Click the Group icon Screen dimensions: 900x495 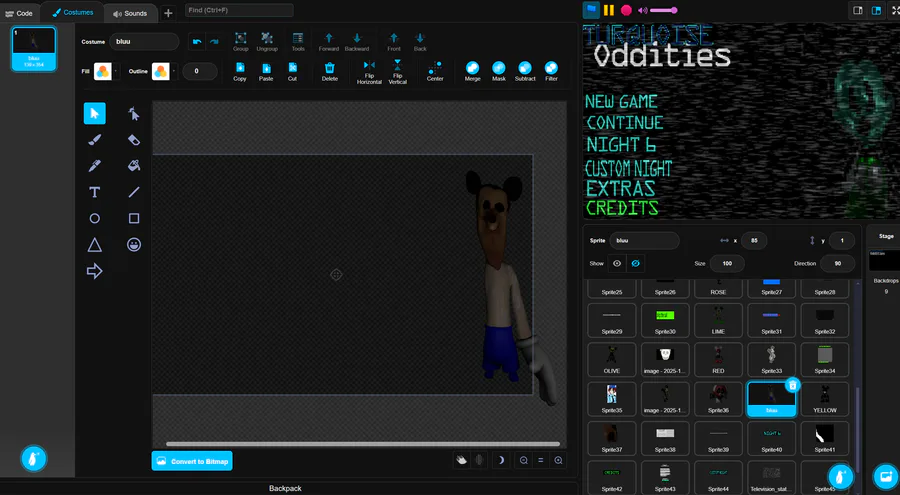pyautogui.click(x=240, y=41)
